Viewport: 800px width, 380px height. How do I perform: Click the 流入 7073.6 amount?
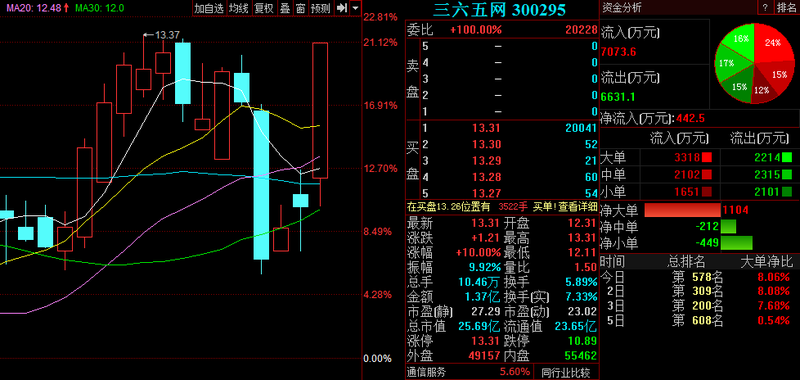point(618,52)
